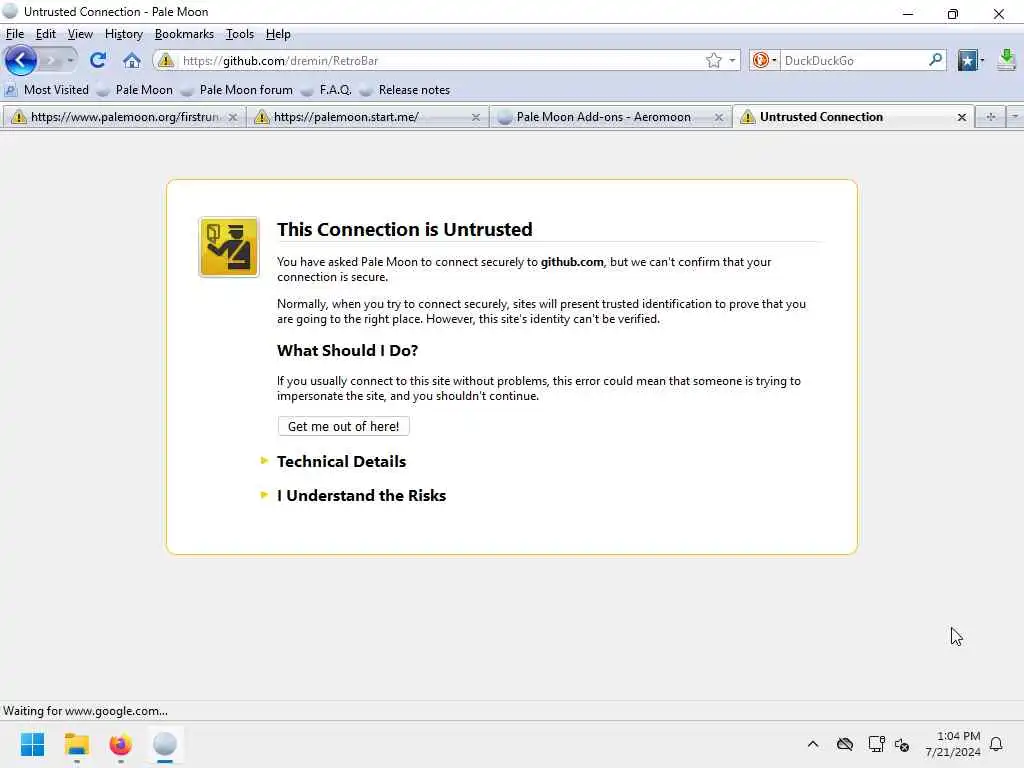Click the yellow security officer icon

[x=229, y=247]
